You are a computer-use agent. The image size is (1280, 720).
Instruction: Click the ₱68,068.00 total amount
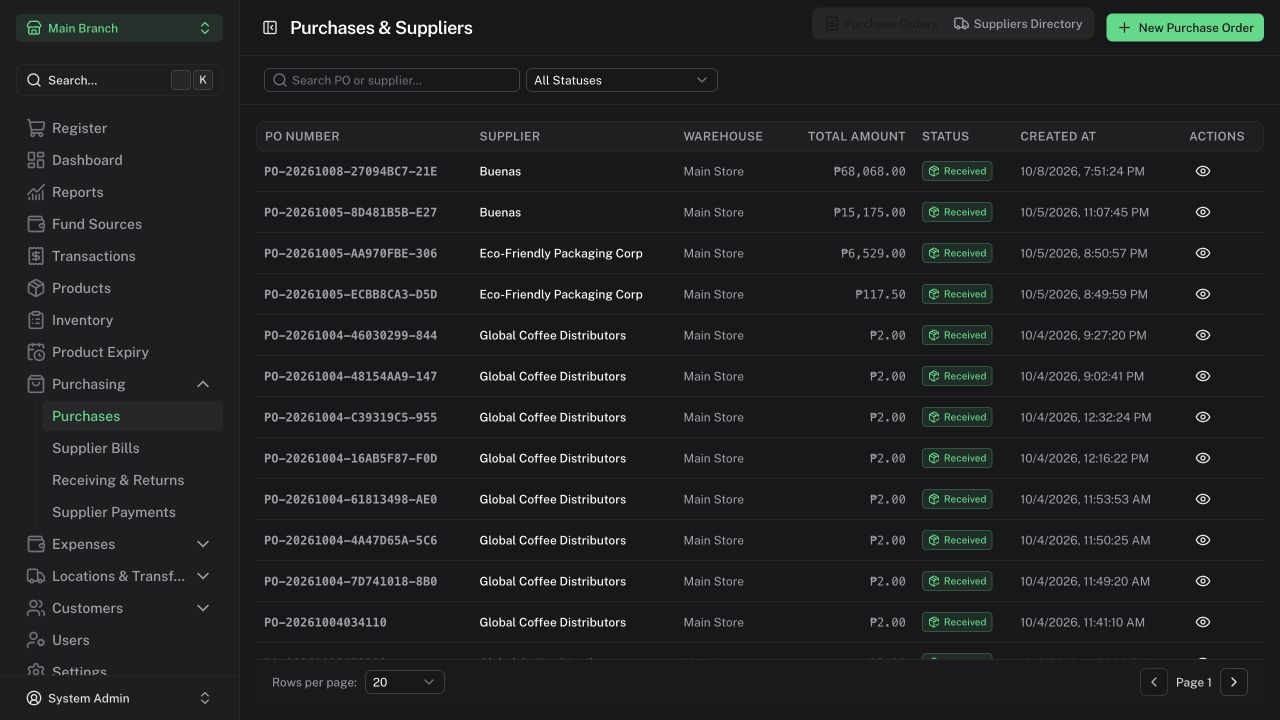coord(869,171)
